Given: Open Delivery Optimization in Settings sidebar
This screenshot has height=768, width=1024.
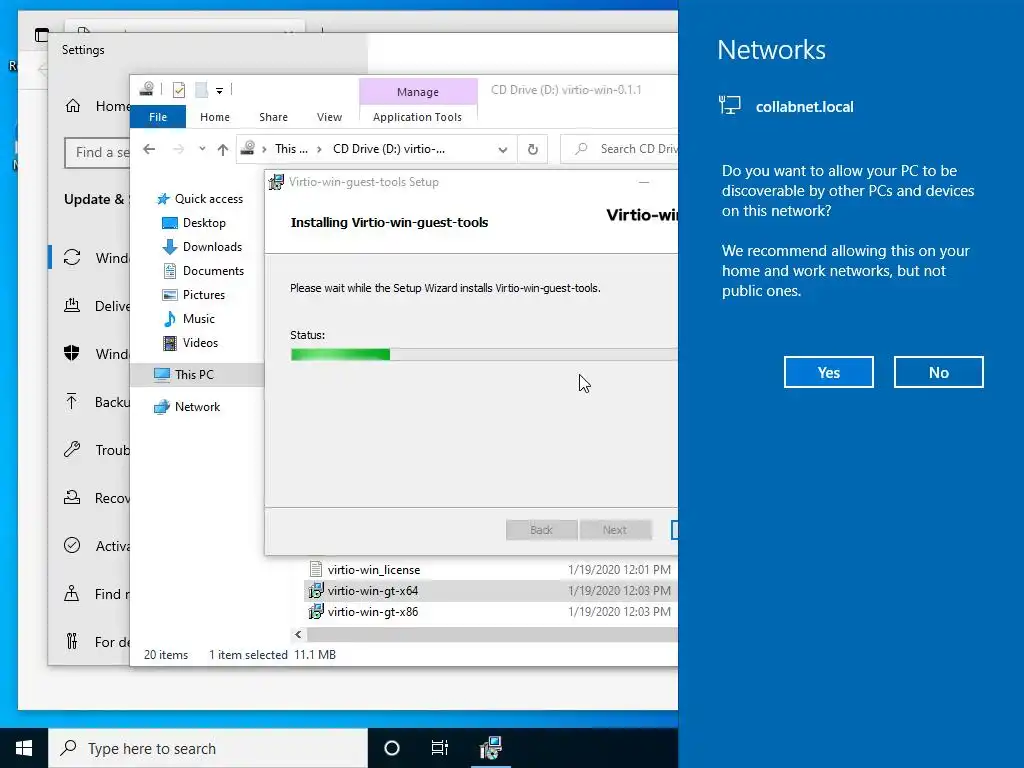Looking at the screenshot, I should (96, 306).
